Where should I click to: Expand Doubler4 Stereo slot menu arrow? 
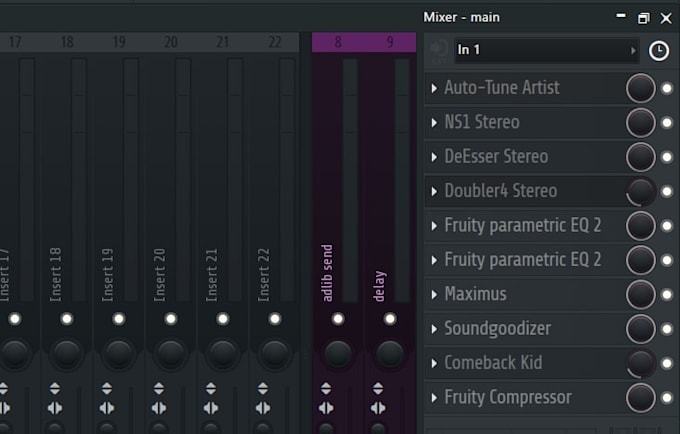434,191
